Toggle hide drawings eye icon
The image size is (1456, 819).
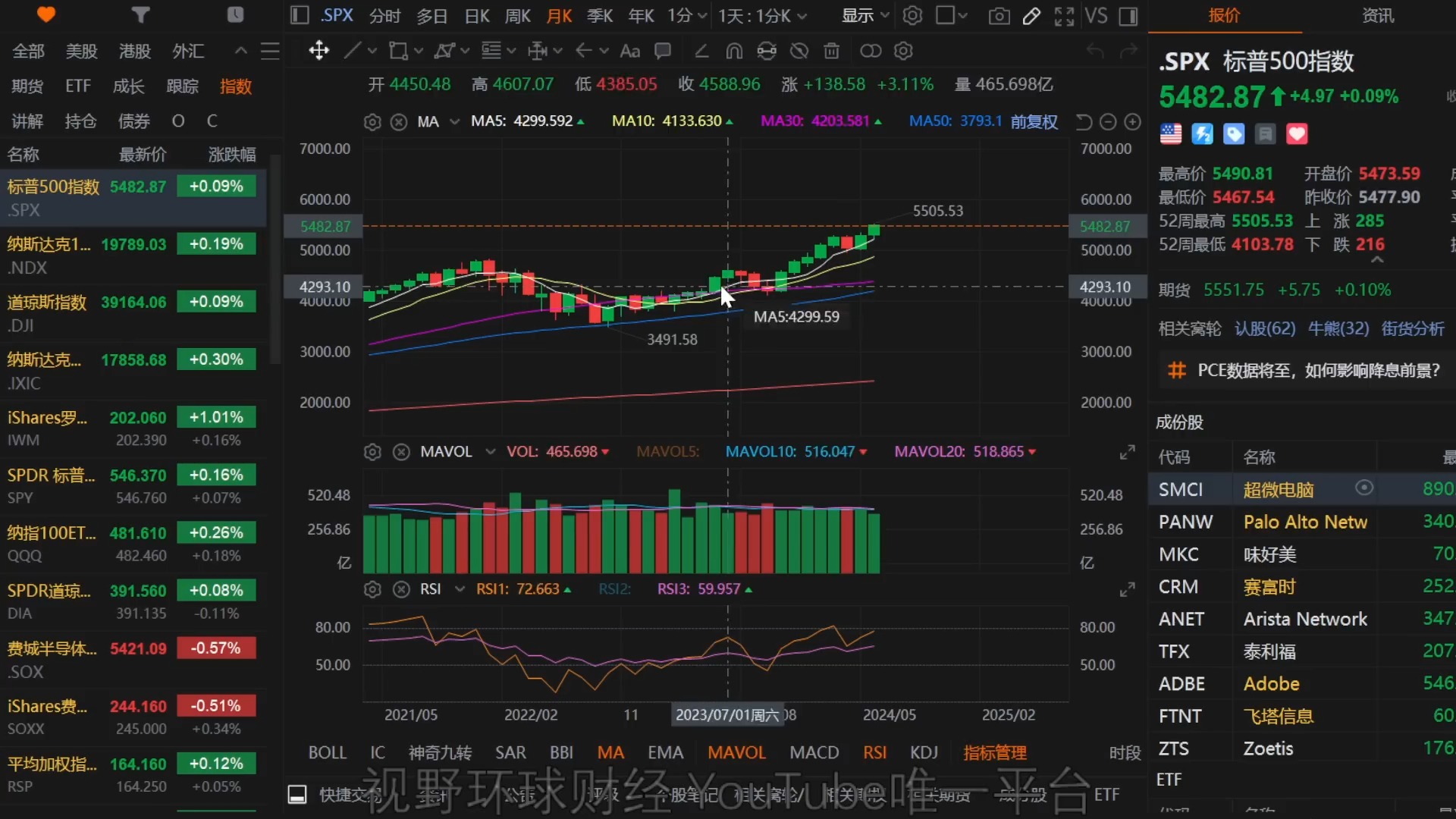tap(799, 51)
